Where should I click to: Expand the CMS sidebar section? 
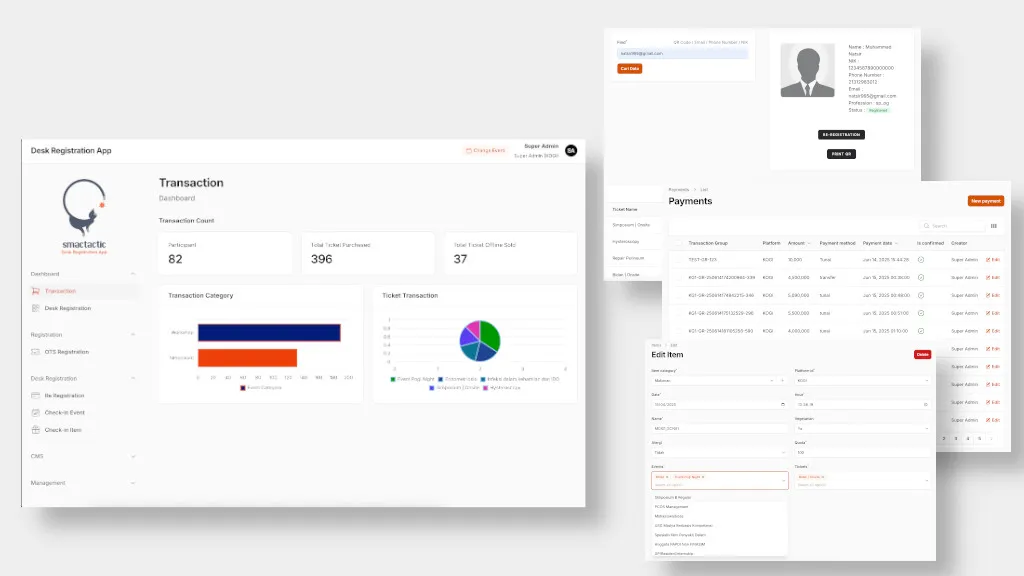(133, 456)
